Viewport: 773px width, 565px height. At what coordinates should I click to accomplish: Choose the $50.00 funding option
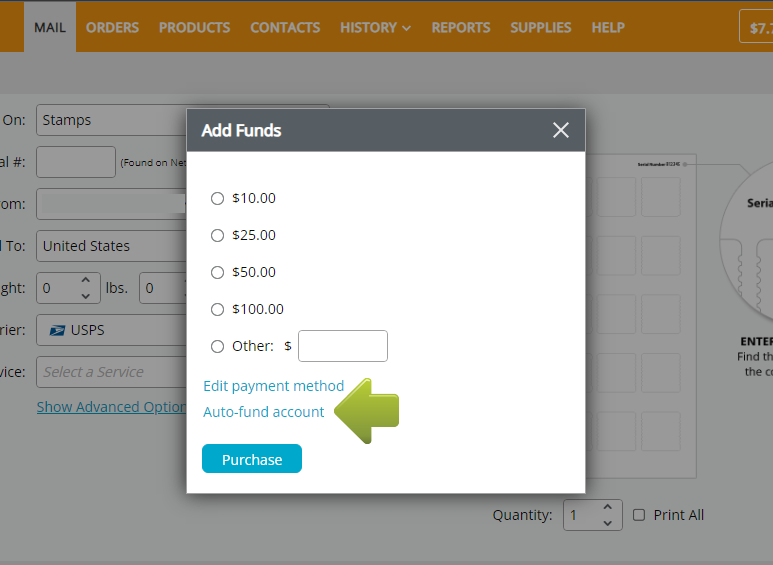click(x=217, y=272)
